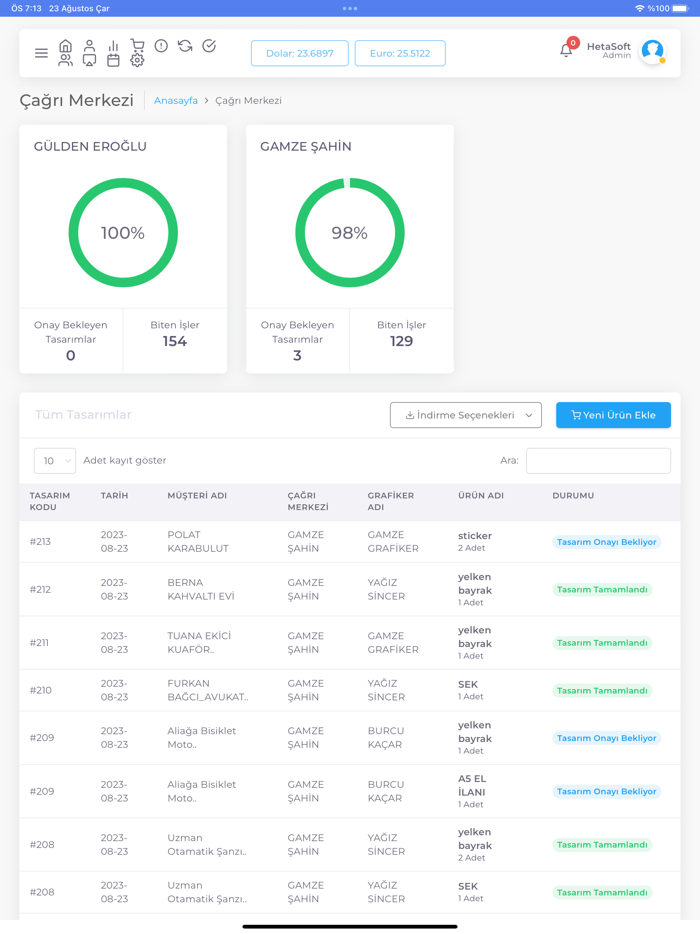
Task: Click Gülden Eroğlu Biten İşler 154
Action: coord(175,334)
